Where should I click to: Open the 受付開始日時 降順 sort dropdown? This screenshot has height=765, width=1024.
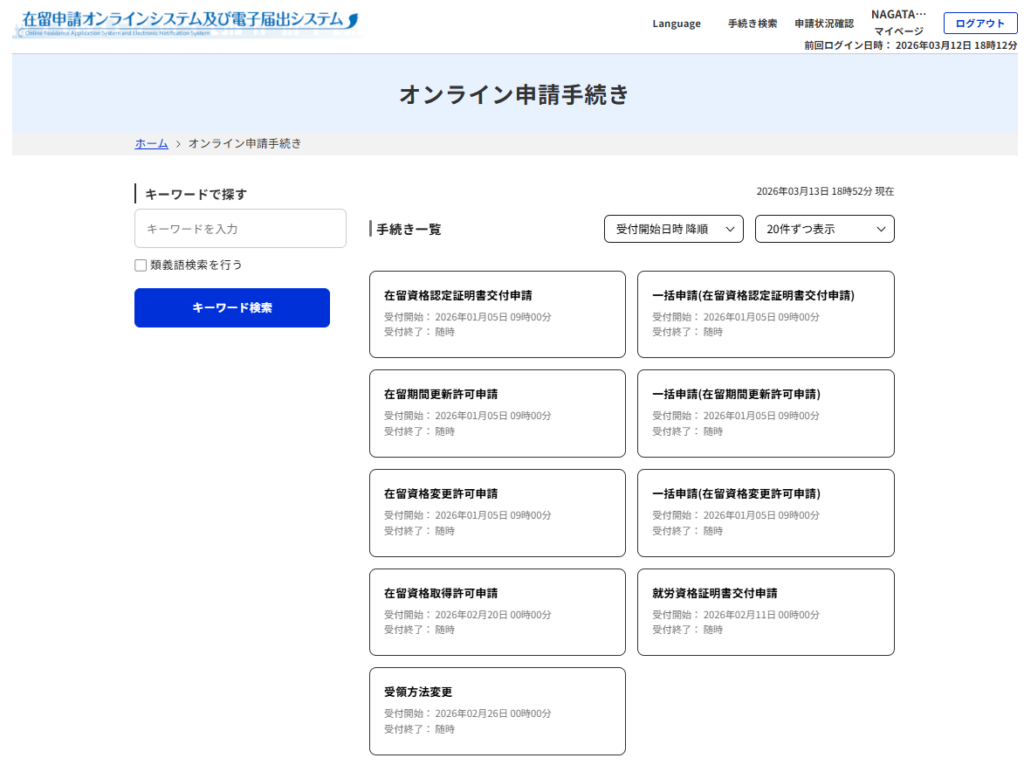(673, 229)
